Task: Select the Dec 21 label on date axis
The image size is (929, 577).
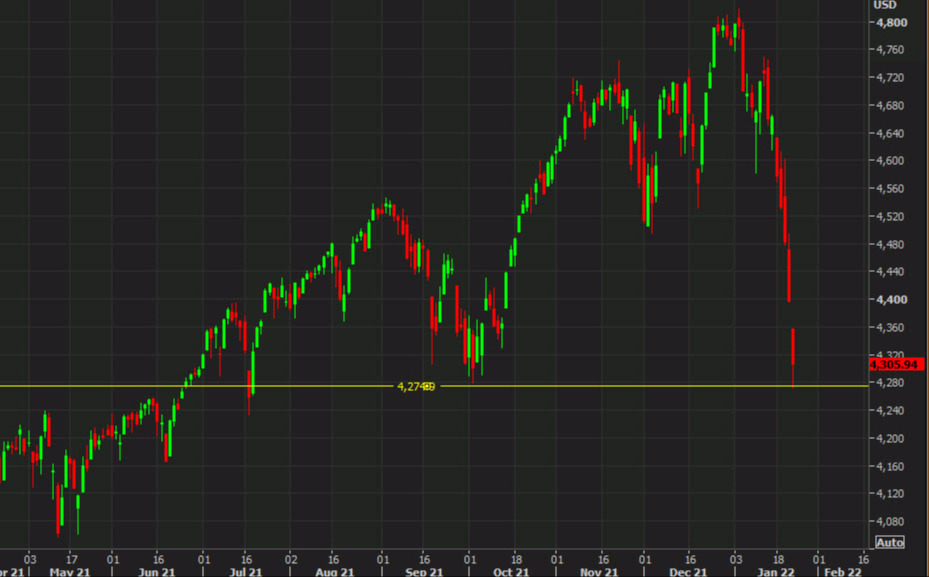Action: click(x=686, y=572)
